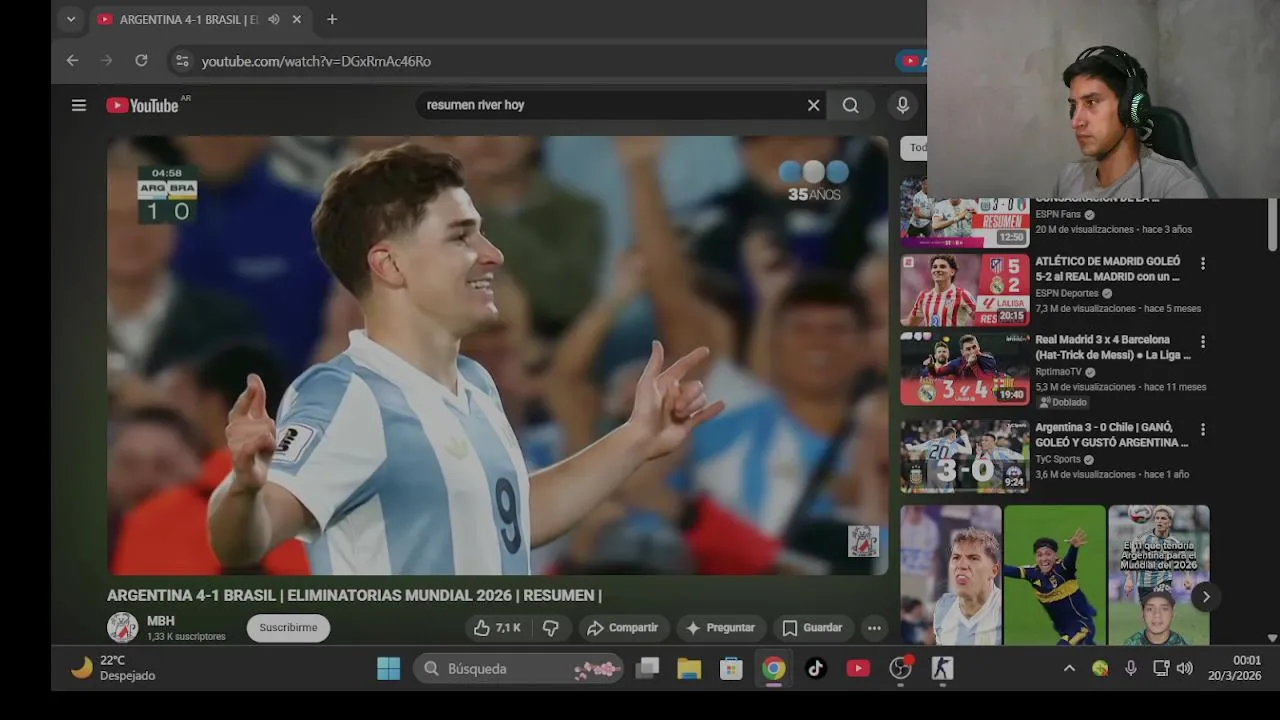Clear the search text with the X
Viewport: 1280px width, 720px height.
click(x=813, y=105)
